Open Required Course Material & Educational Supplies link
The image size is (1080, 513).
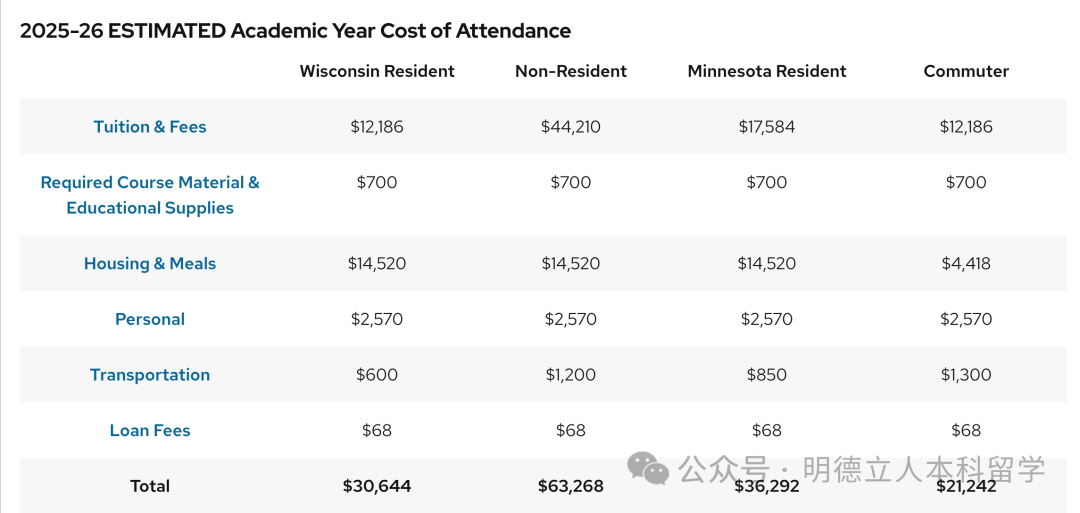coord(150,195)
